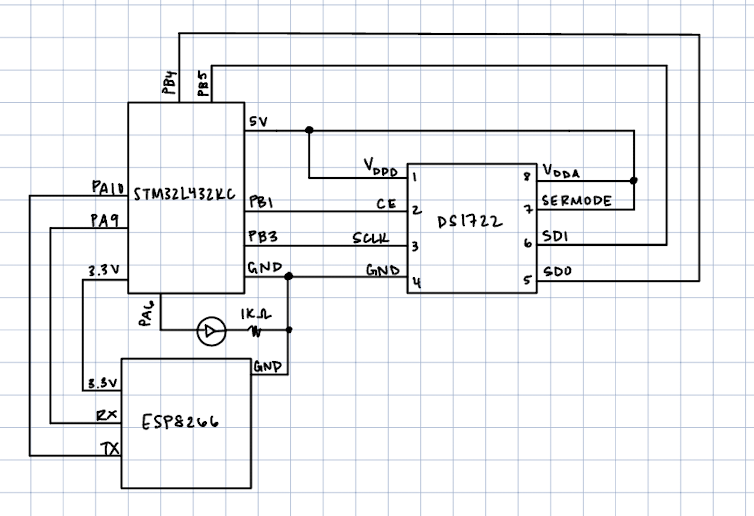Click the PA10 pin label
Screen dimensions: 754x516
click(108, 187)
